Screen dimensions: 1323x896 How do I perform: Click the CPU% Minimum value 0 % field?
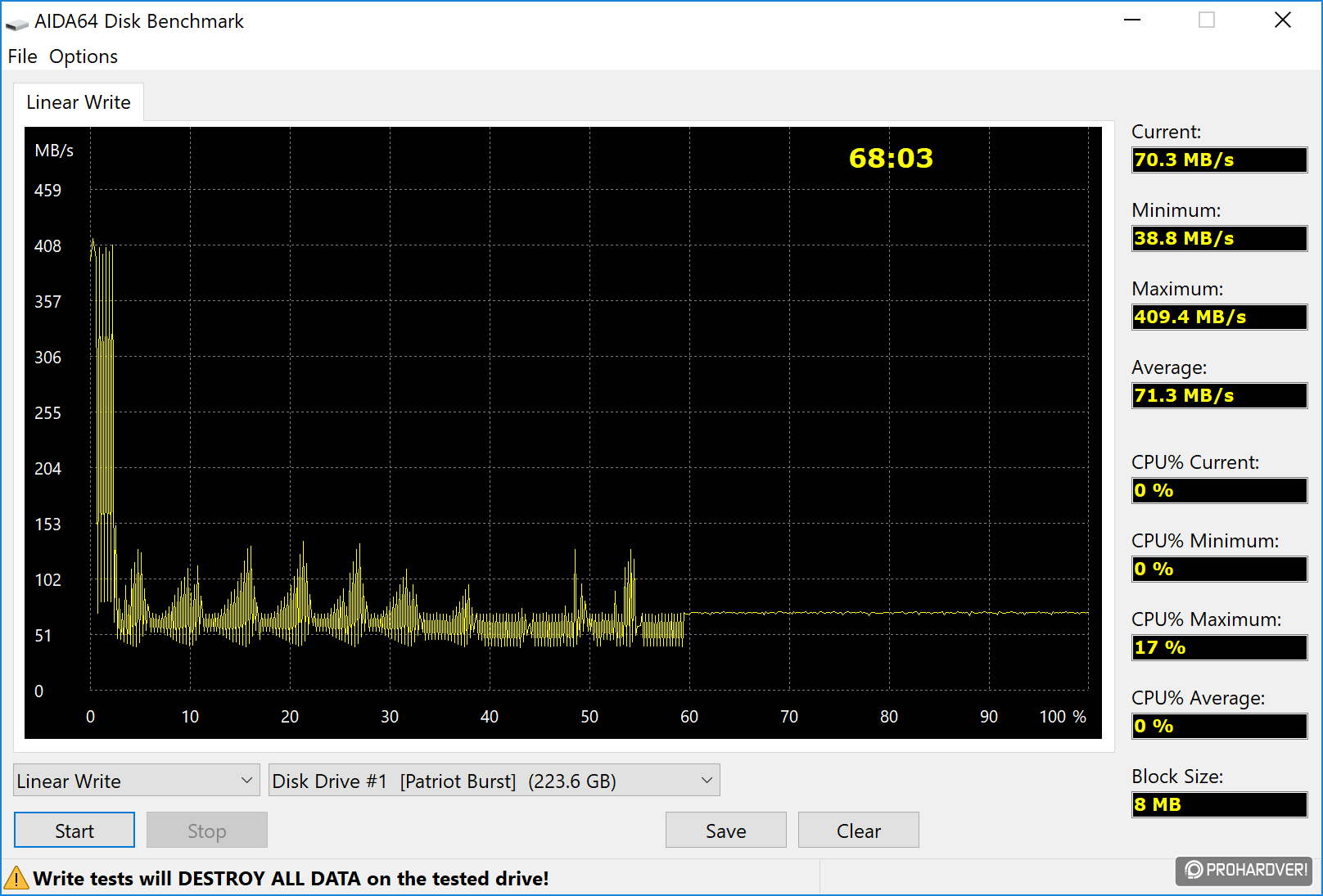(x=1219, y=569)
